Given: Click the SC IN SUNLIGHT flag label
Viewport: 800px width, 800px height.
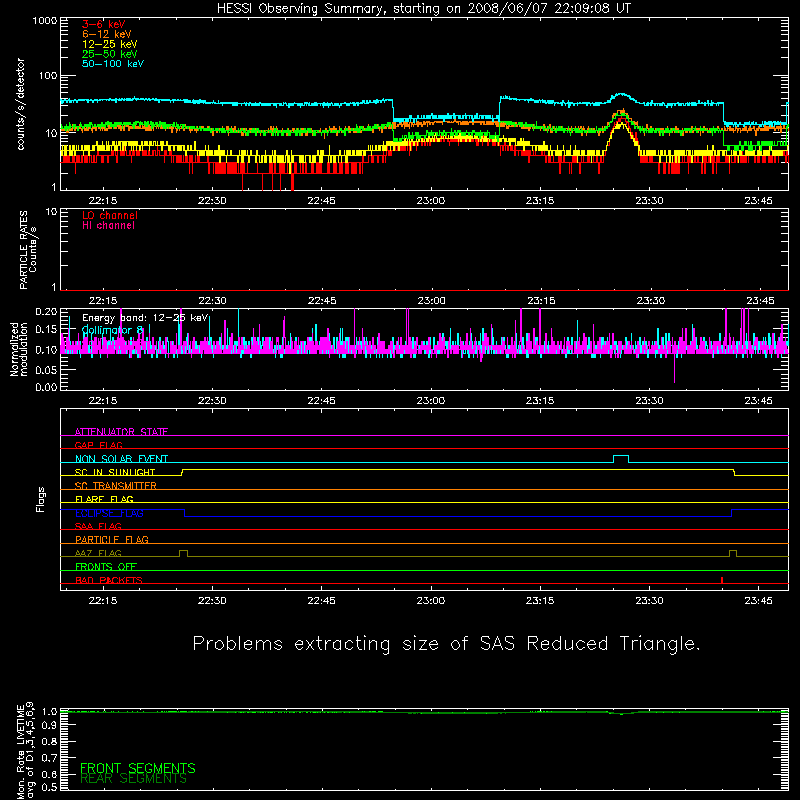Looking at the screenshot, I should pyautogui.click(x=115, y=472).
